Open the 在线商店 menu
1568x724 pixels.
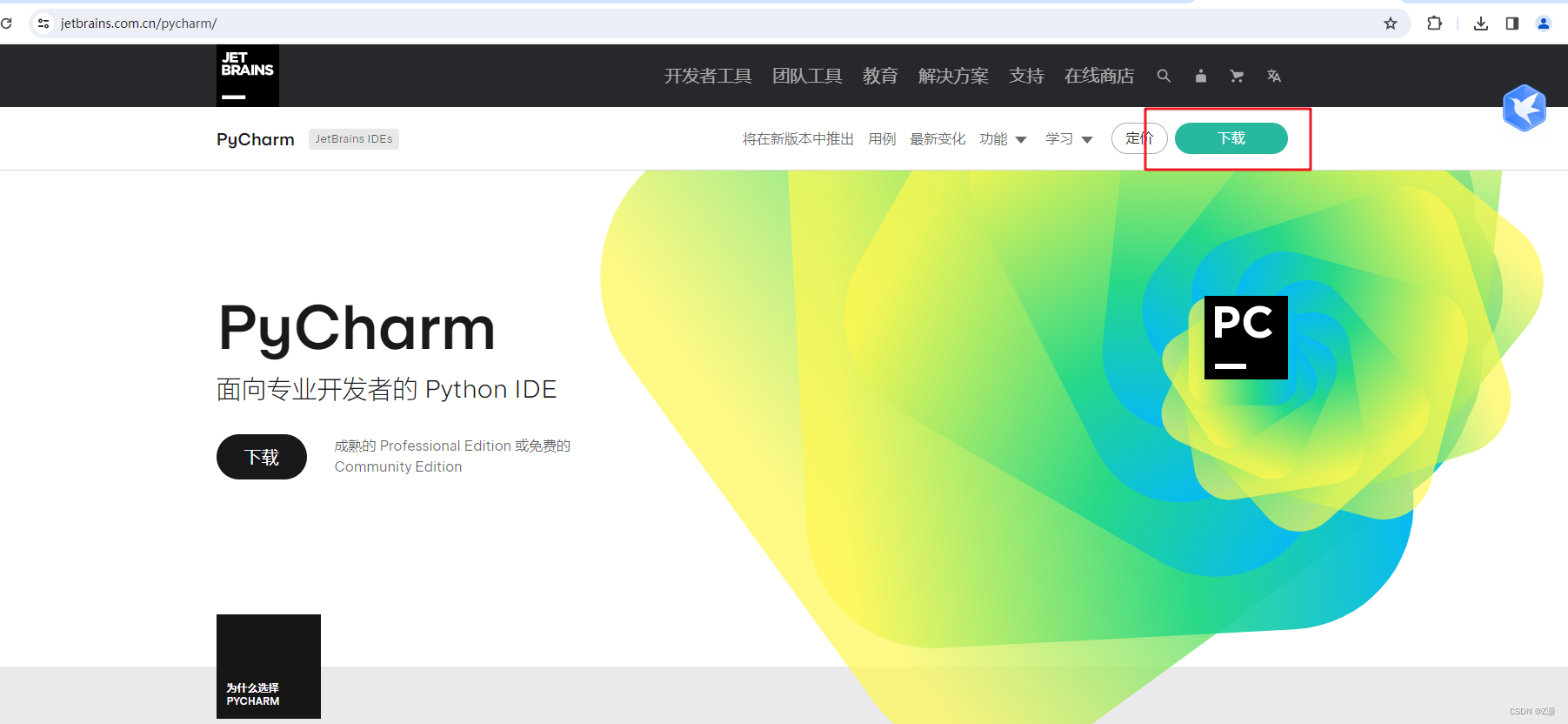pyautogui.click(x=1099, y=76)
